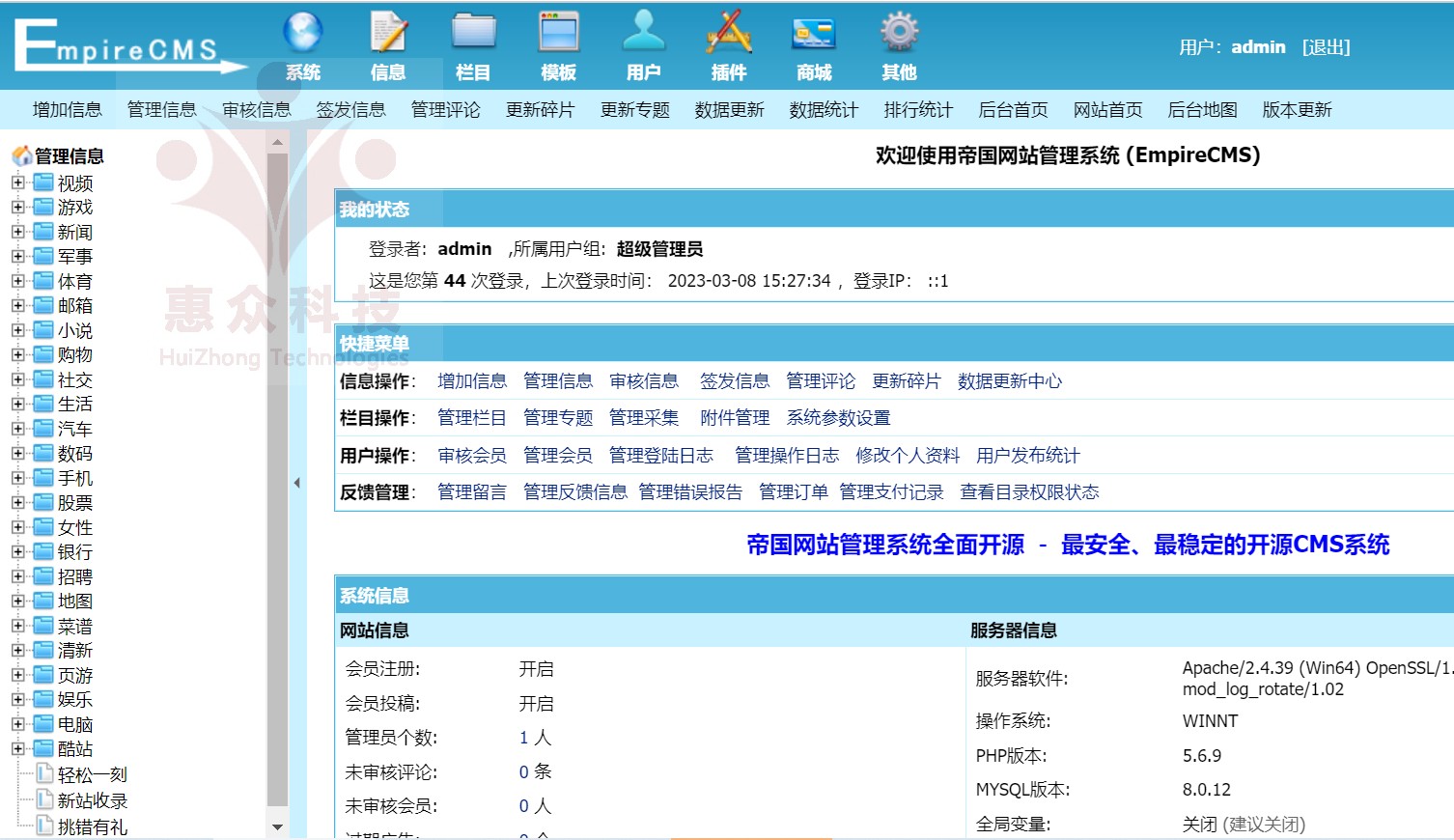Click the 管理员个数 value 1
1454x840 pixels.
[x=523, y=738]
